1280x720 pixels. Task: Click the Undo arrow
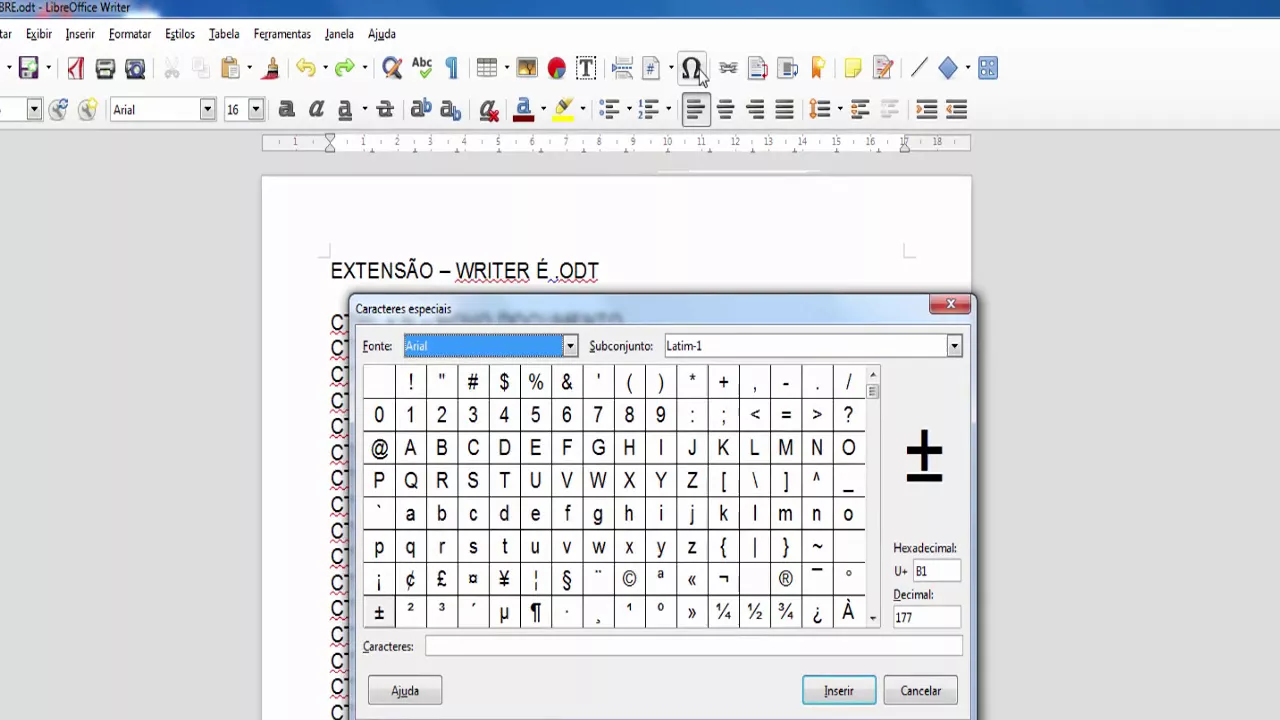(x=306, y=68)
